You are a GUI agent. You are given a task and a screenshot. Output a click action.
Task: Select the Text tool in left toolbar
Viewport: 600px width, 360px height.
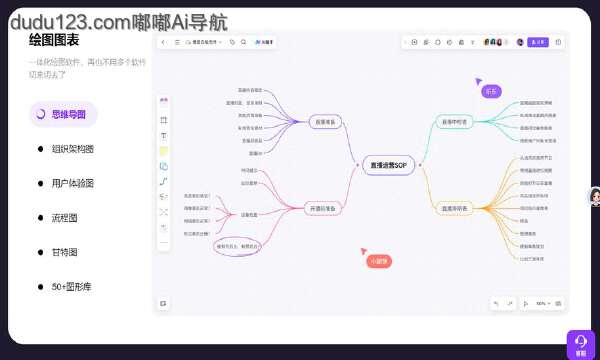[164, 135]
